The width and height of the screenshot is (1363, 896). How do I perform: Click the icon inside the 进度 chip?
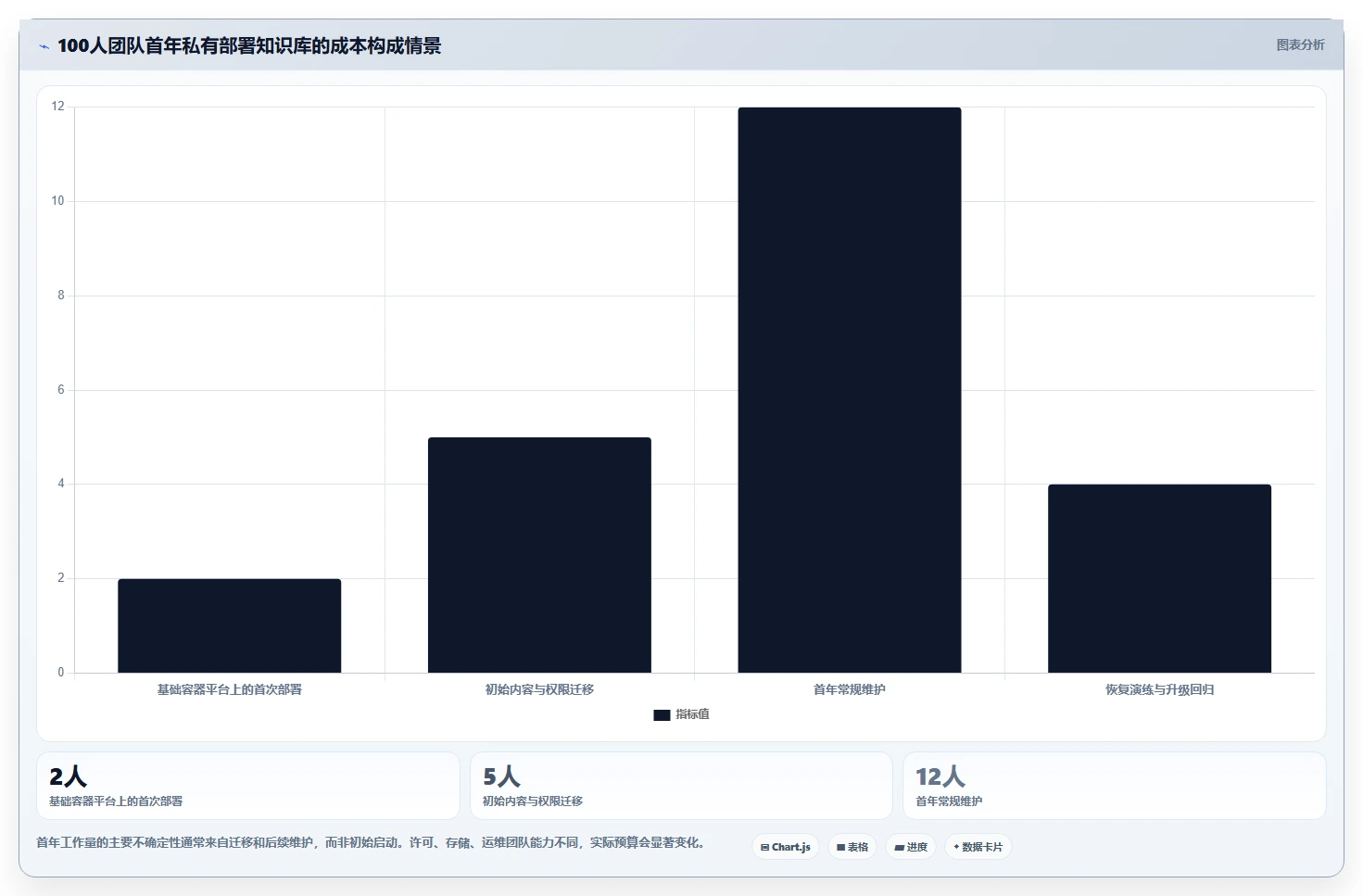899,847
